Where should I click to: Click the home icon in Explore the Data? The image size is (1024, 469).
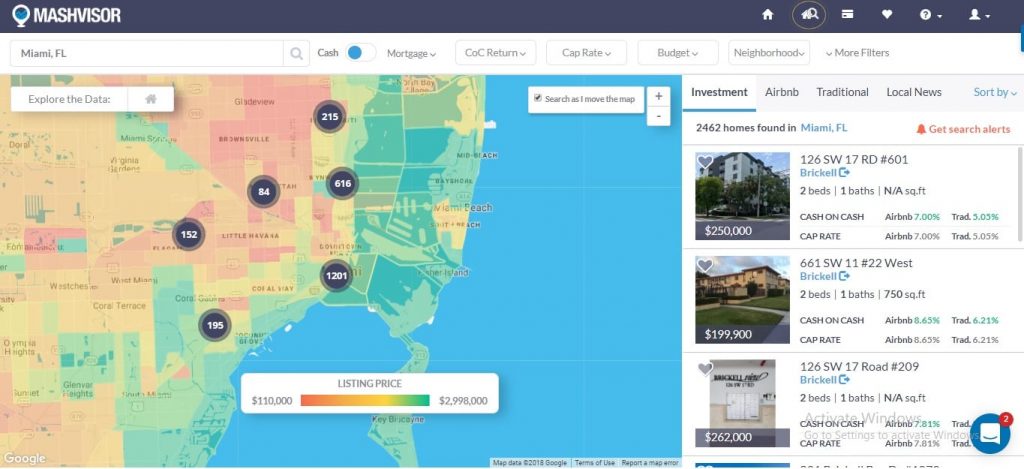(x=151, y=99)
